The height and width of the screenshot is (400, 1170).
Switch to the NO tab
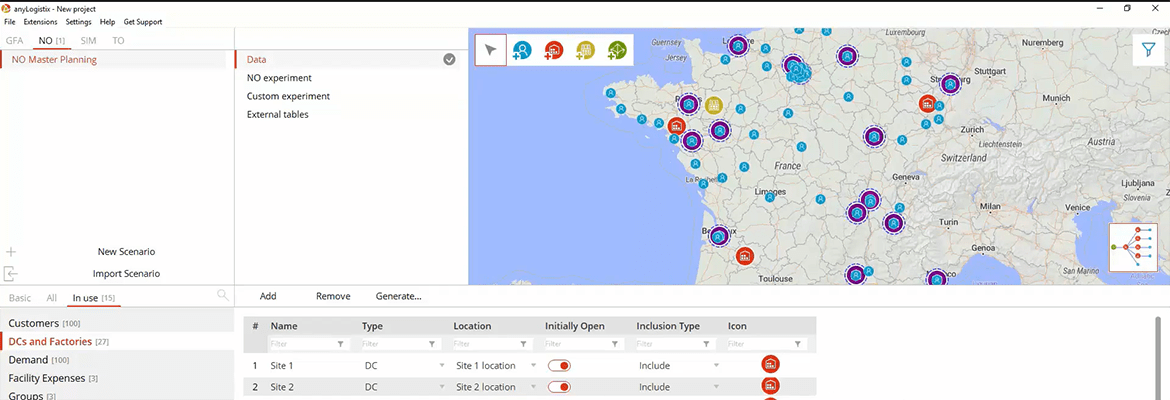click(52, 40)
